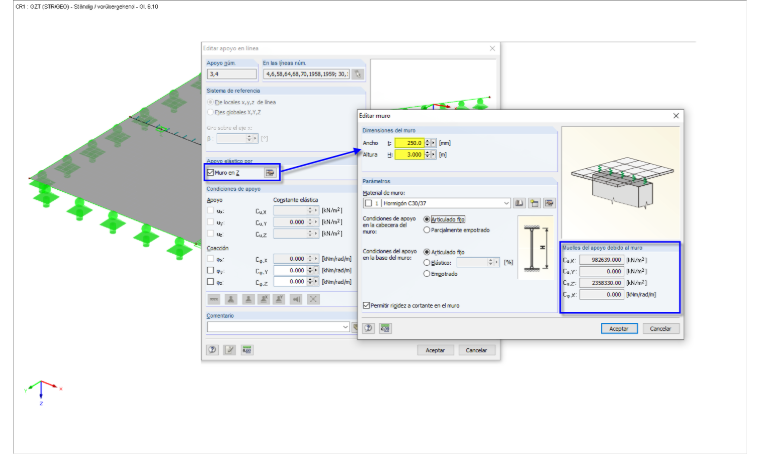Click units/decimals icon in Editar muro dialog

(x=385, y=328)
